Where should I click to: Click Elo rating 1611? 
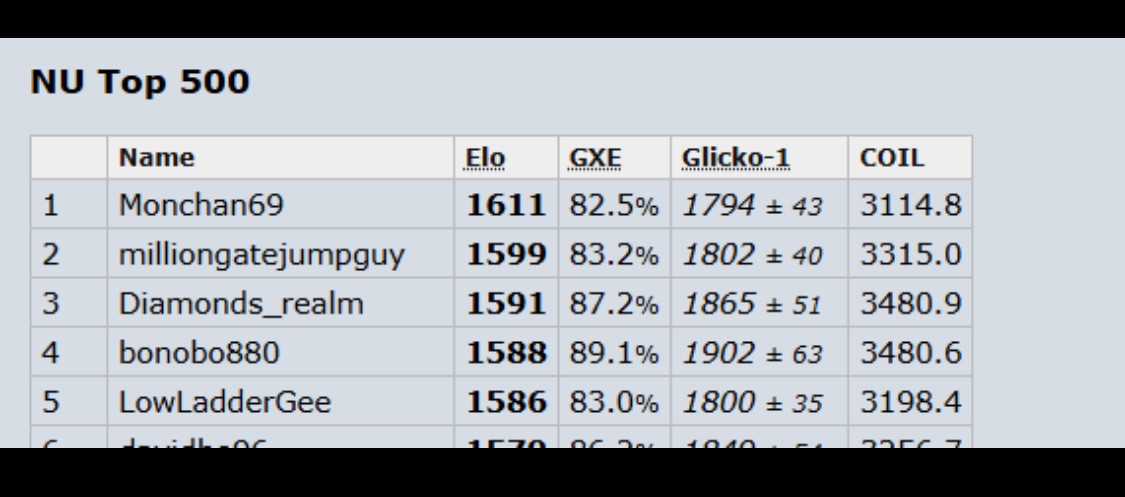[507, 206]
